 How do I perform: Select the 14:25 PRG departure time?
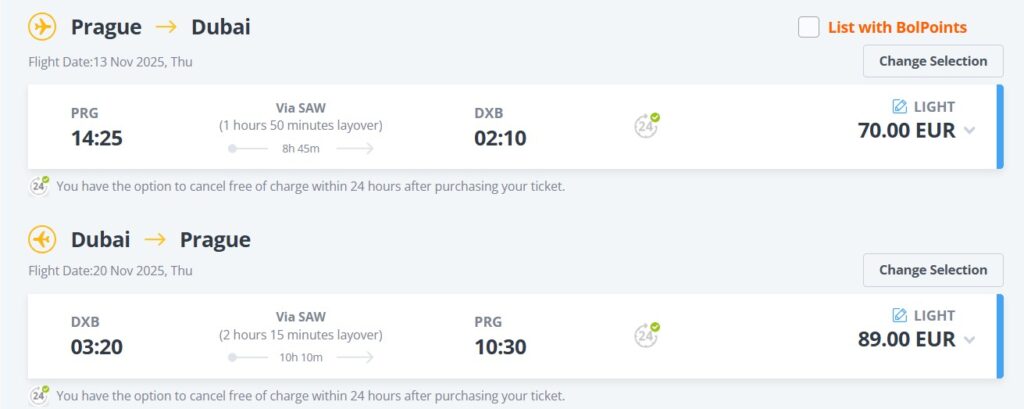click(x=96, y=138)
